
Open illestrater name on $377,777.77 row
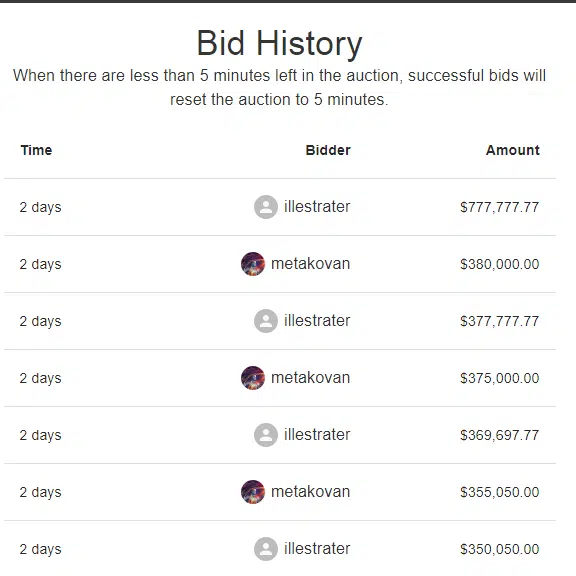[317, 321]
